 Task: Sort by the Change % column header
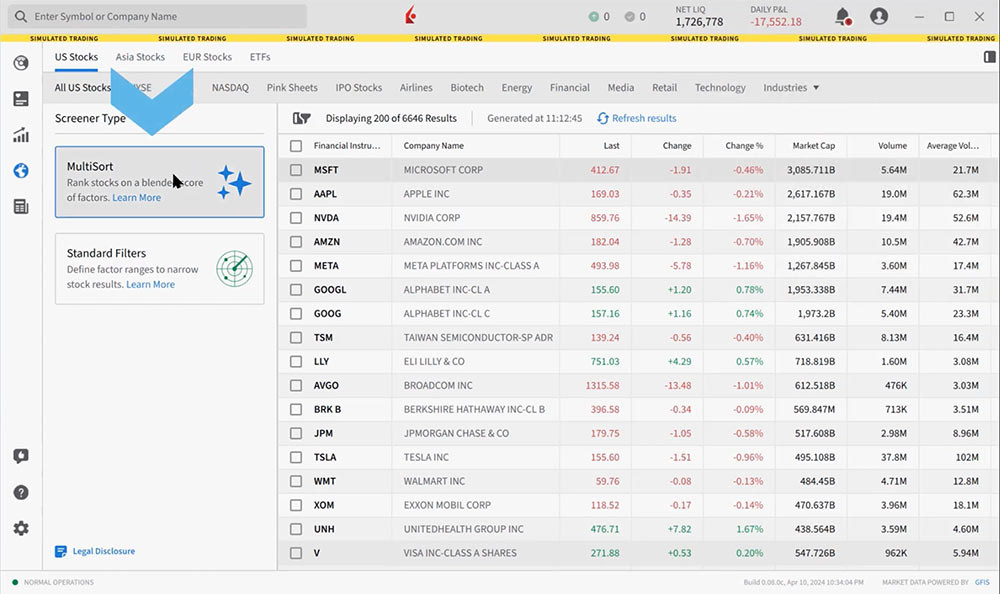click(744, 146)
